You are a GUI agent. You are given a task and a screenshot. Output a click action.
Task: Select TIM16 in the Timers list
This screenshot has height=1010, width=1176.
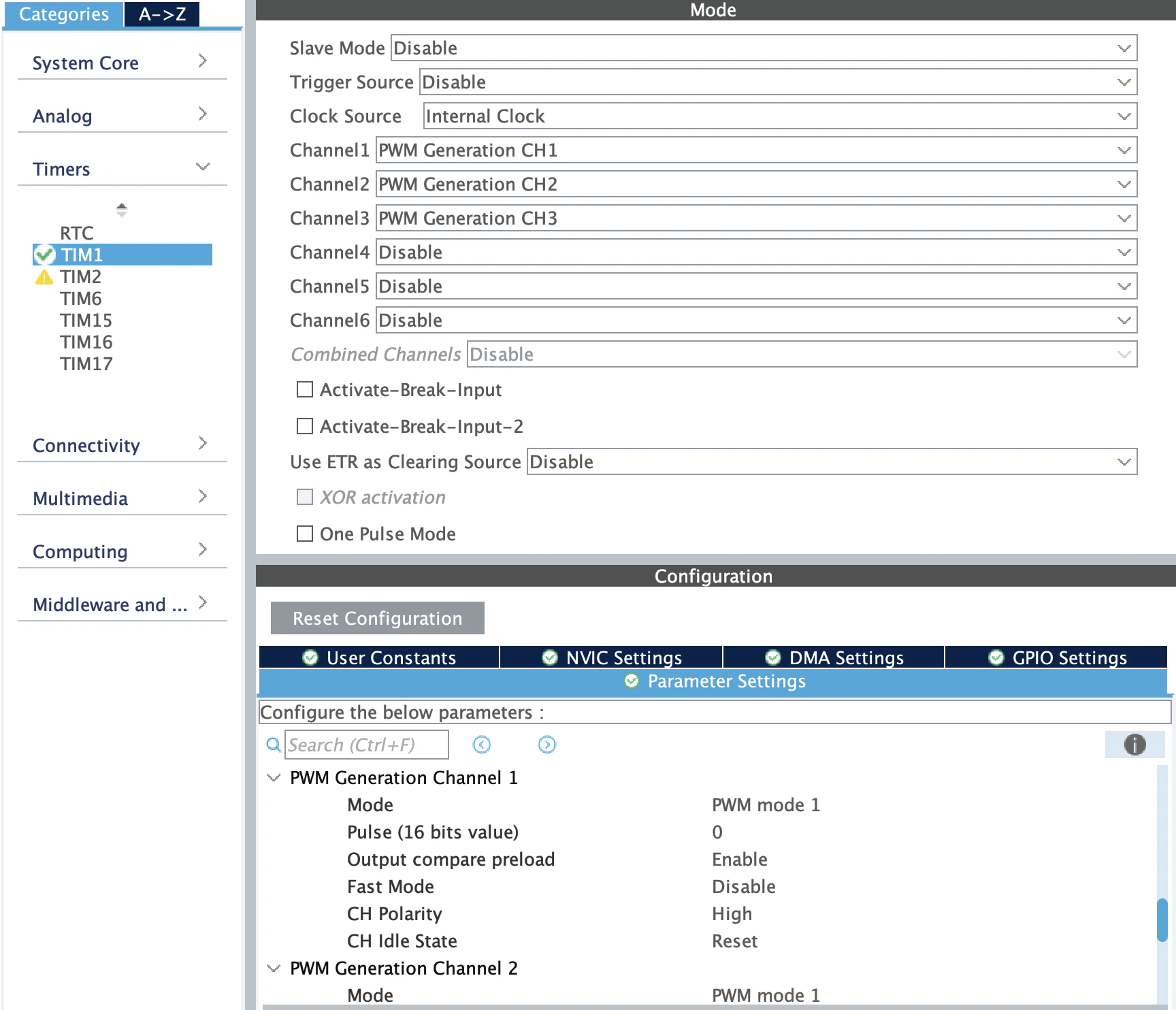pyautogui.click(x=86, y=342)
